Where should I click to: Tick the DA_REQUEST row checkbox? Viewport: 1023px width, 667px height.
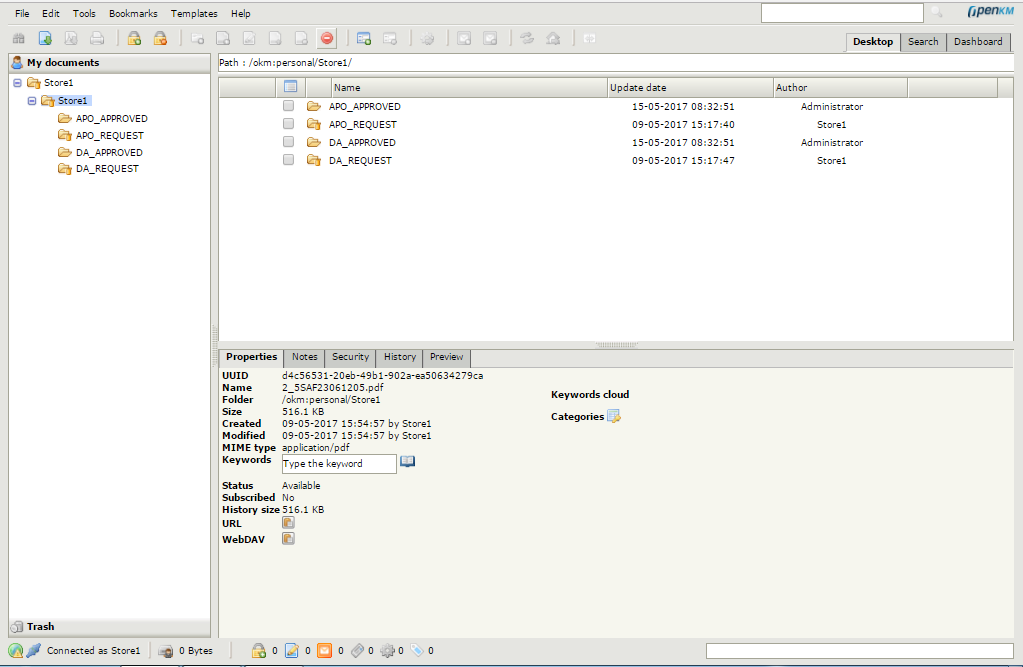point(288,160)
